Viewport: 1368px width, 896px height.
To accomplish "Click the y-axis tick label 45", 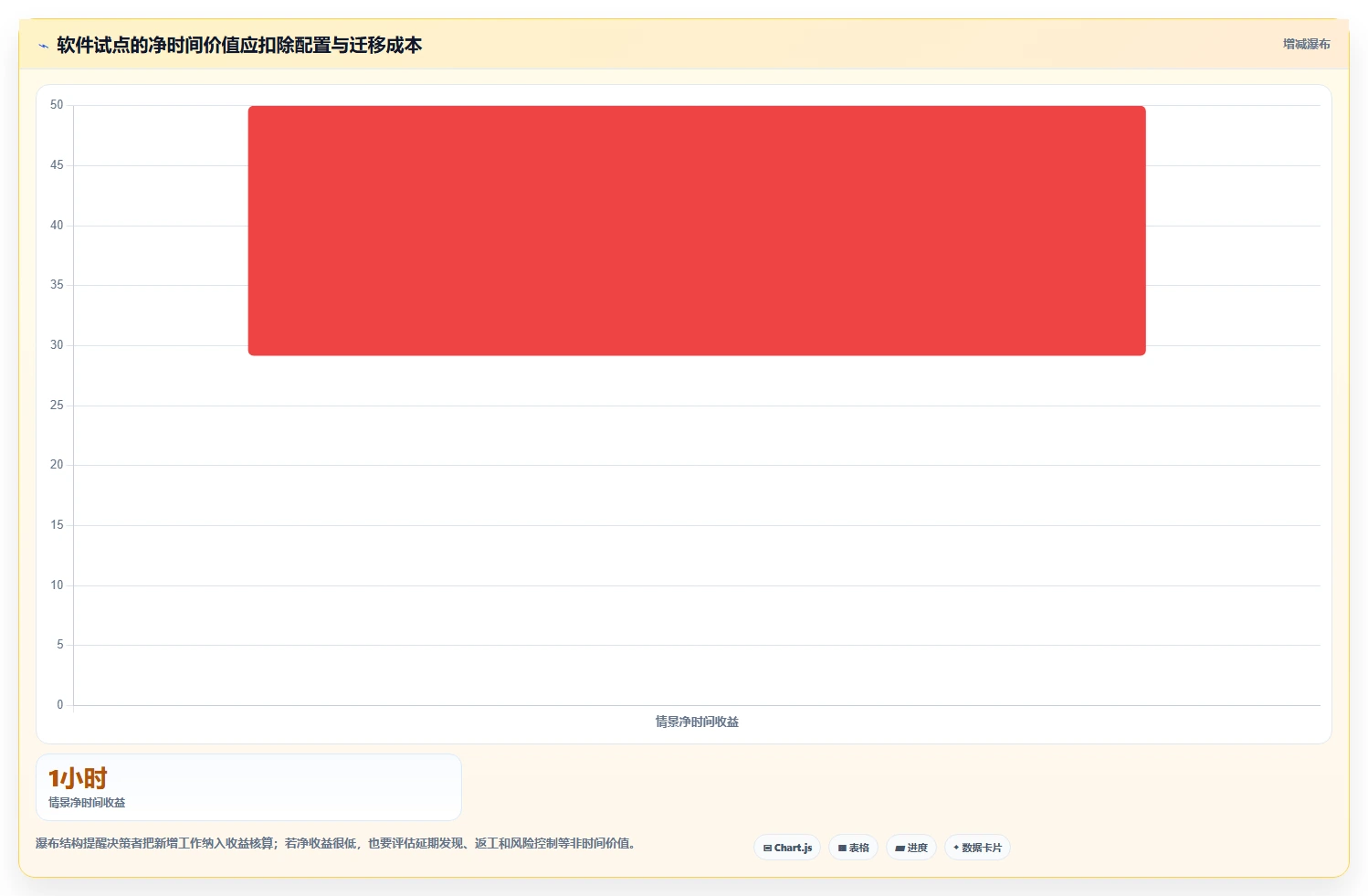I will click(x=57, y=165).
